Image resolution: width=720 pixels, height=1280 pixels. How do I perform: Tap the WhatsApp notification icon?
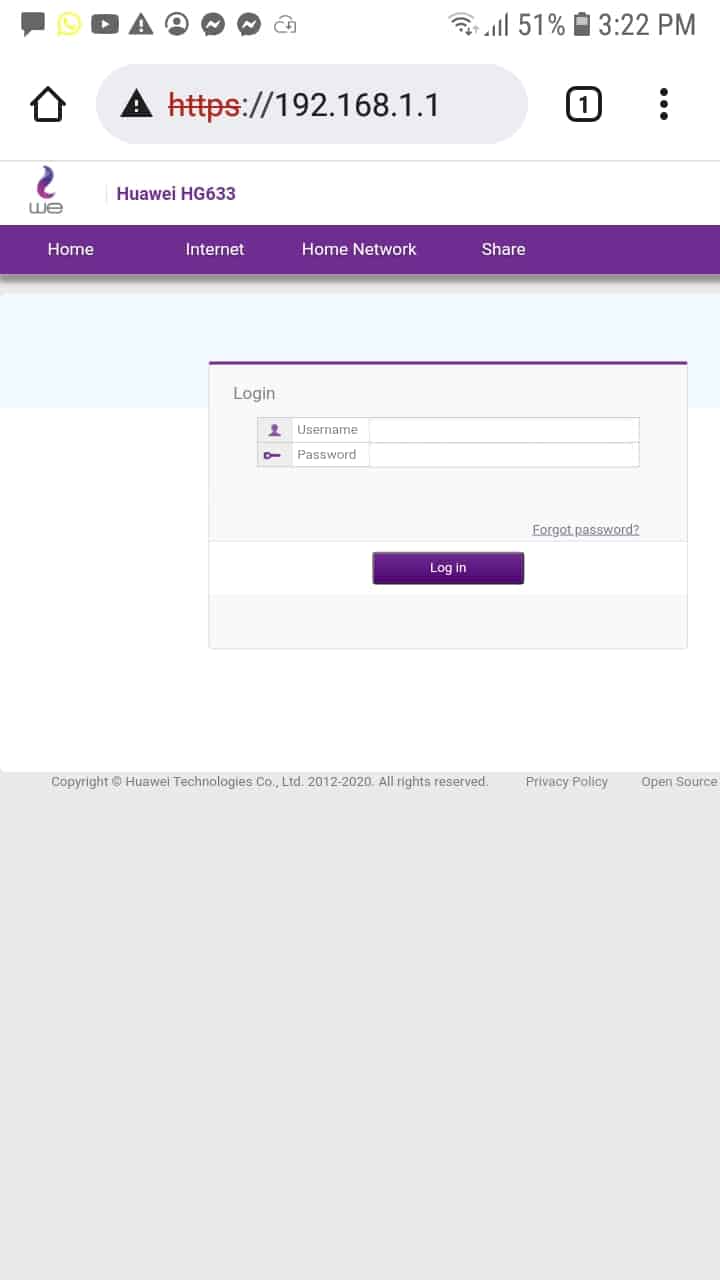coord(69,24)
